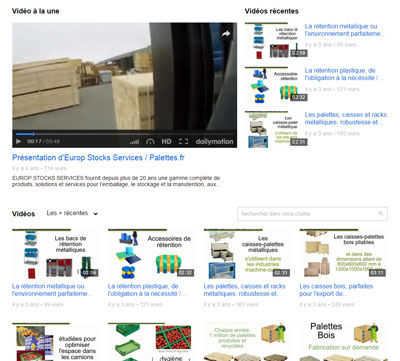Click the search magnifier icon in the channel search
Image resolution: width=400 pixels, height=361 pixels.
pos(381,214)
